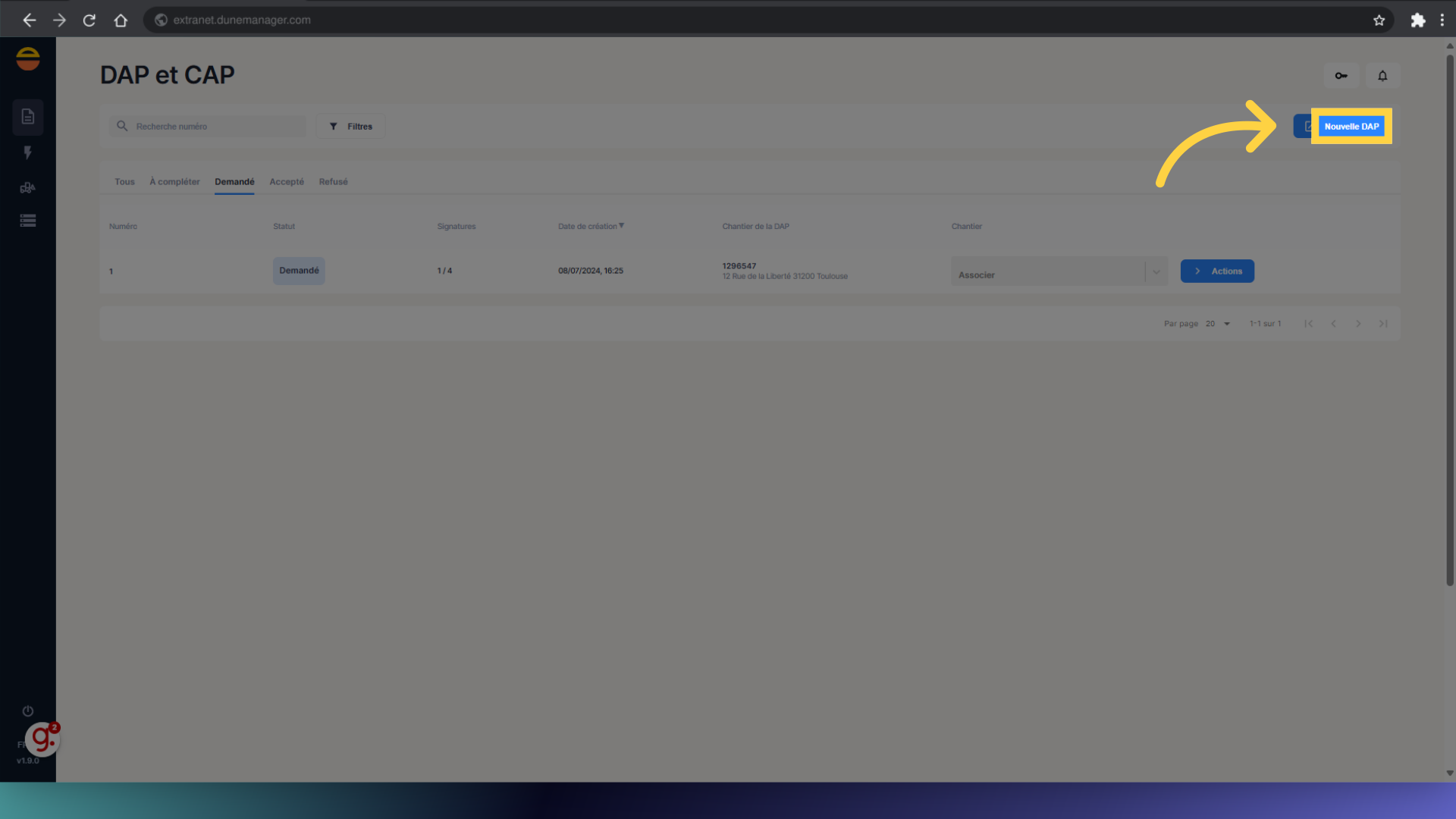Open the key icon button
Viewport: 1456px width, 819px height.
pyautogui.click(x=1341, y=76)
